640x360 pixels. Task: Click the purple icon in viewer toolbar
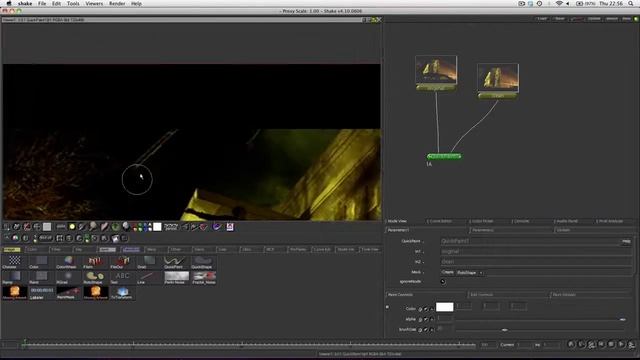tap(217, 227)
